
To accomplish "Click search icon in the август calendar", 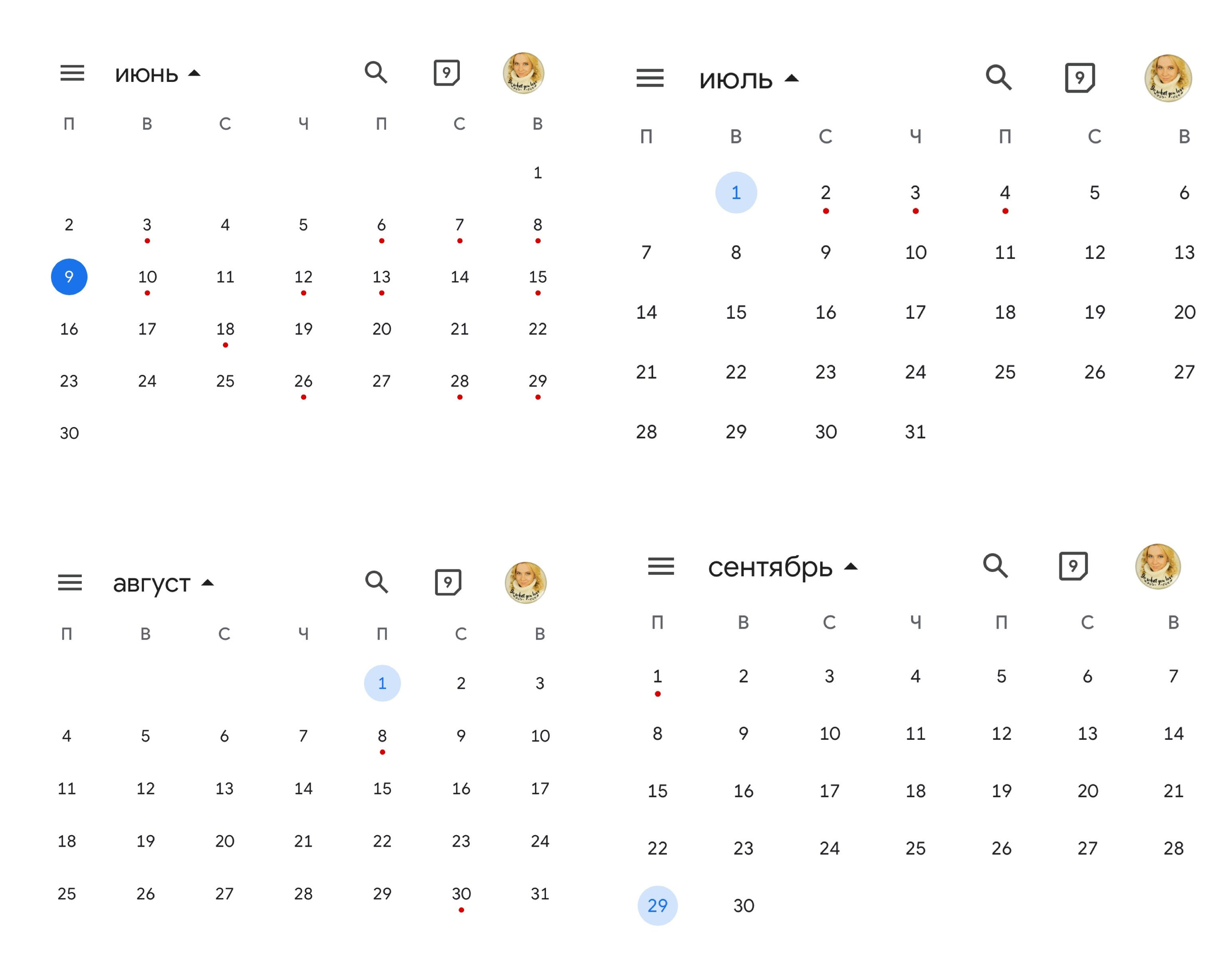I will [376, 582].
